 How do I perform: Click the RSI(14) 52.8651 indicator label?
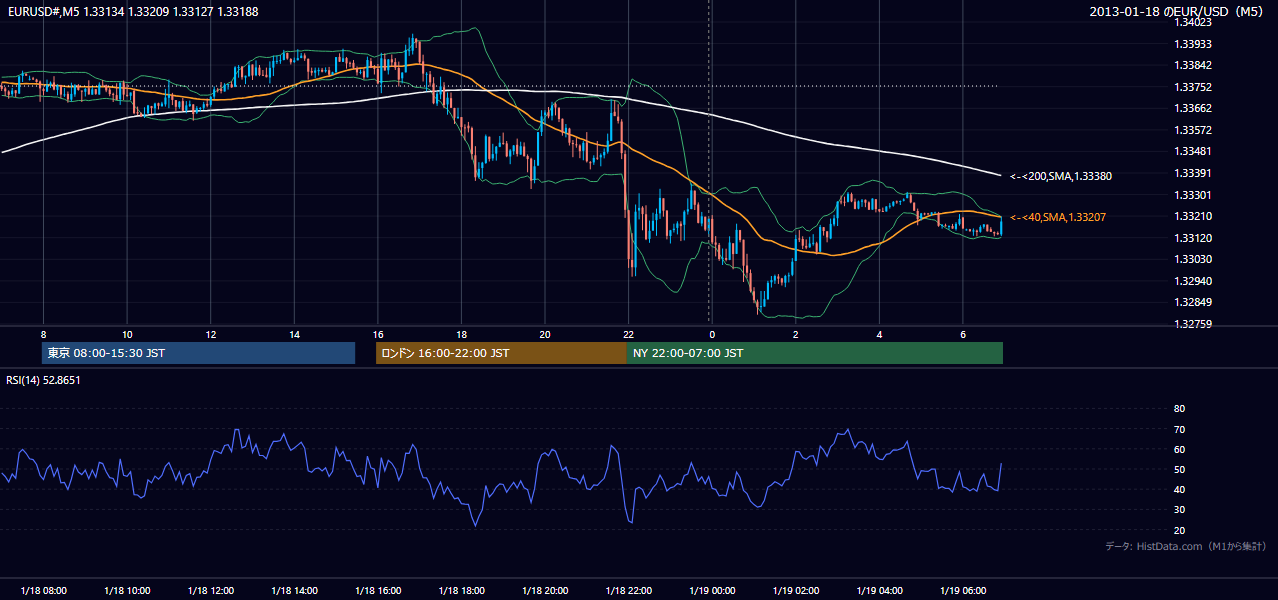(x=43, y=380)
